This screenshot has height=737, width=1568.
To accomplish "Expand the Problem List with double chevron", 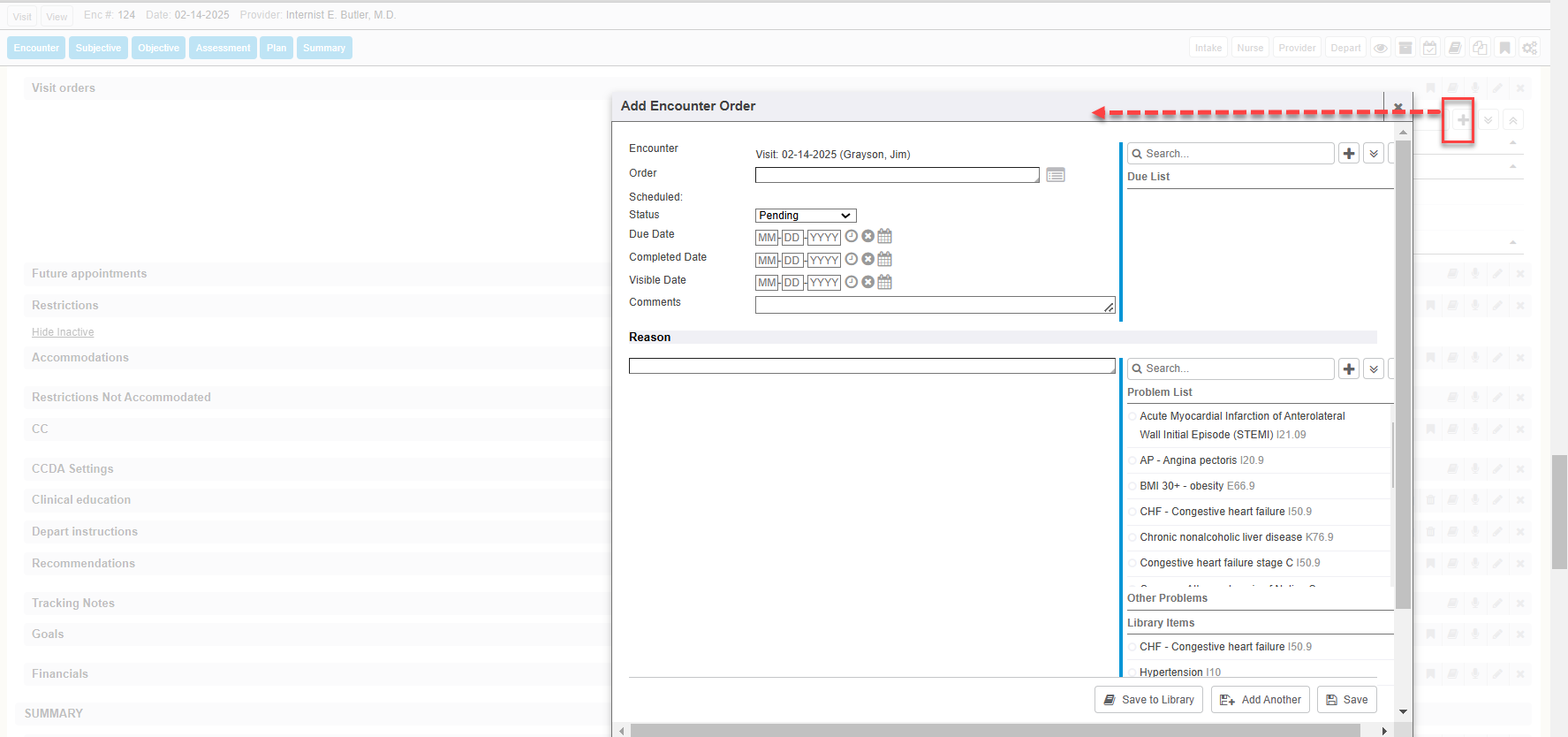I will pos(1373,368).
